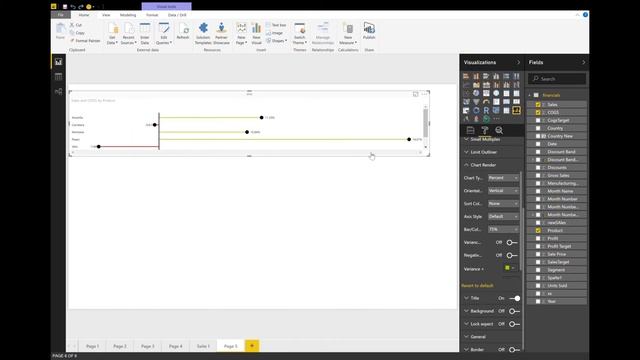
Task: Open Edit Queries from the ribbon
Action: (x=164, y=33)
